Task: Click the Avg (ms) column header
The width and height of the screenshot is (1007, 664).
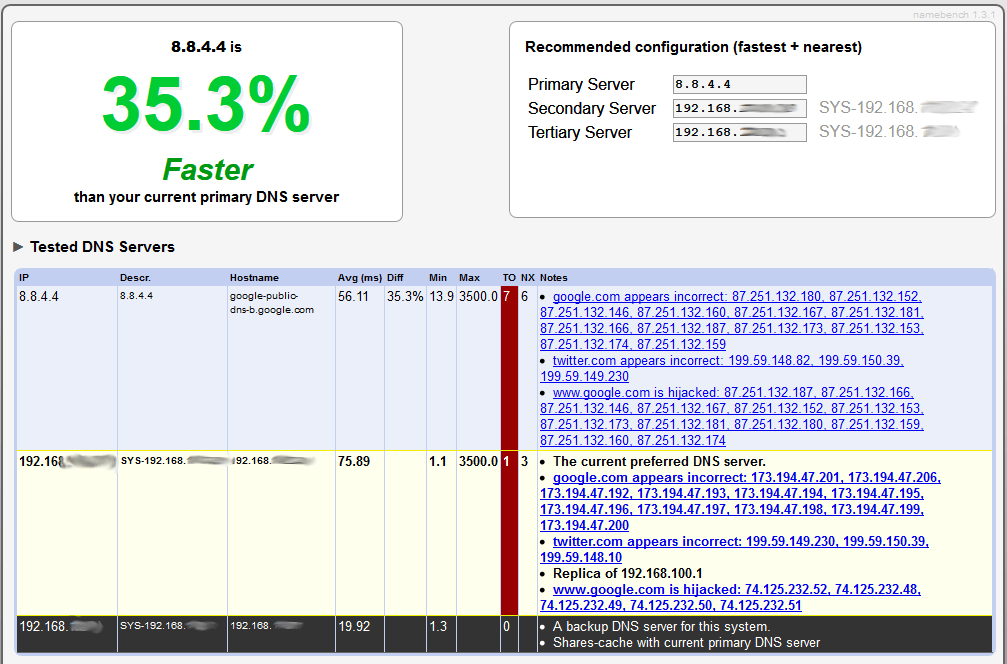Action: (x=360, y=277)
